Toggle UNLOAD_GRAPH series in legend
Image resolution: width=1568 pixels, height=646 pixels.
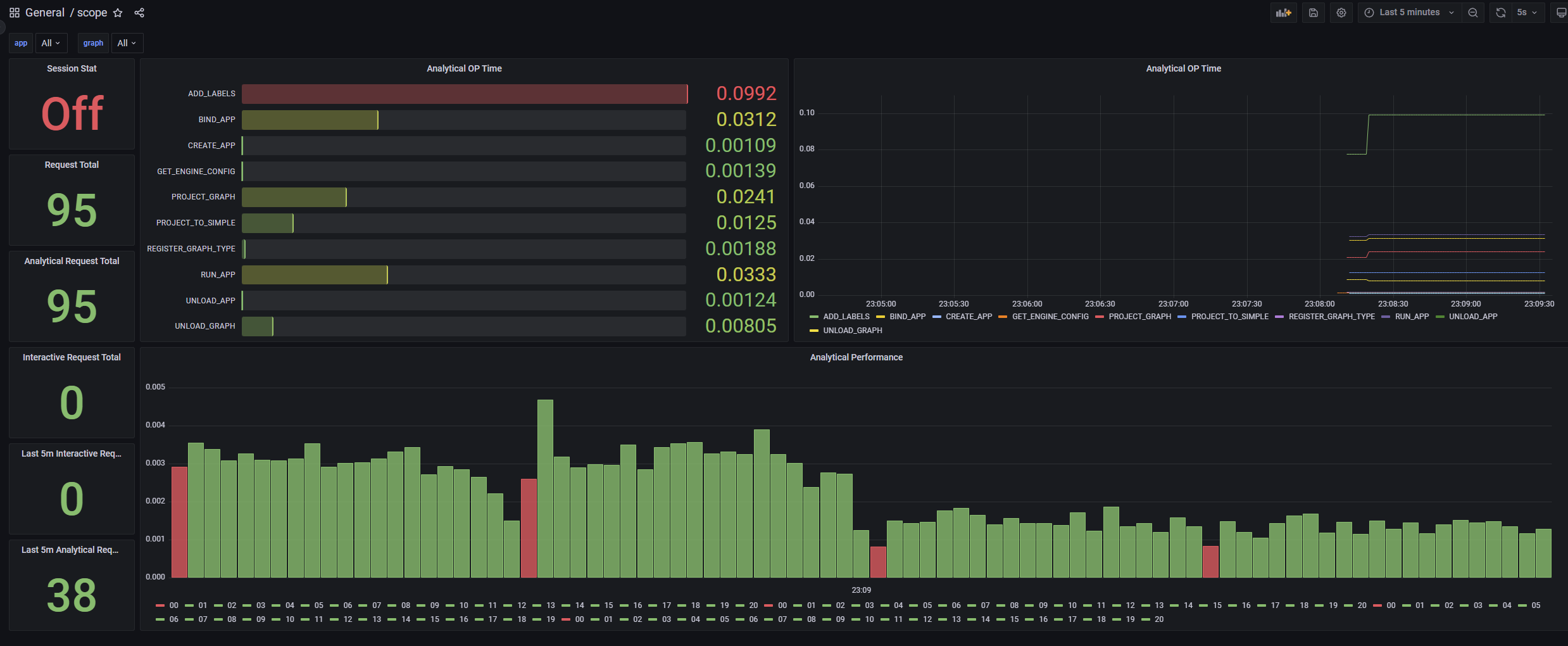(x=853, y=331)
